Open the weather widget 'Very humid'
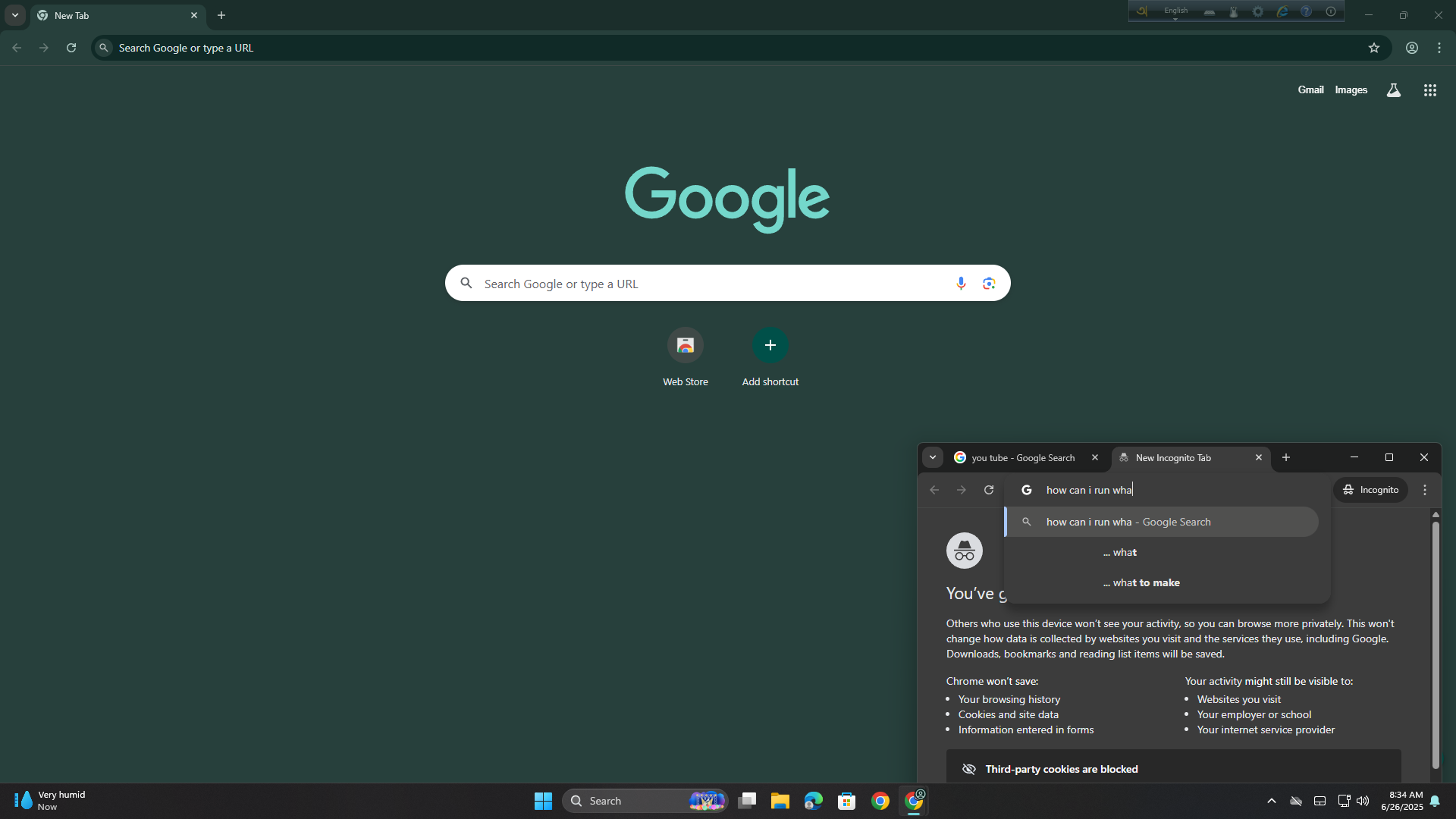 pos(50,801)
